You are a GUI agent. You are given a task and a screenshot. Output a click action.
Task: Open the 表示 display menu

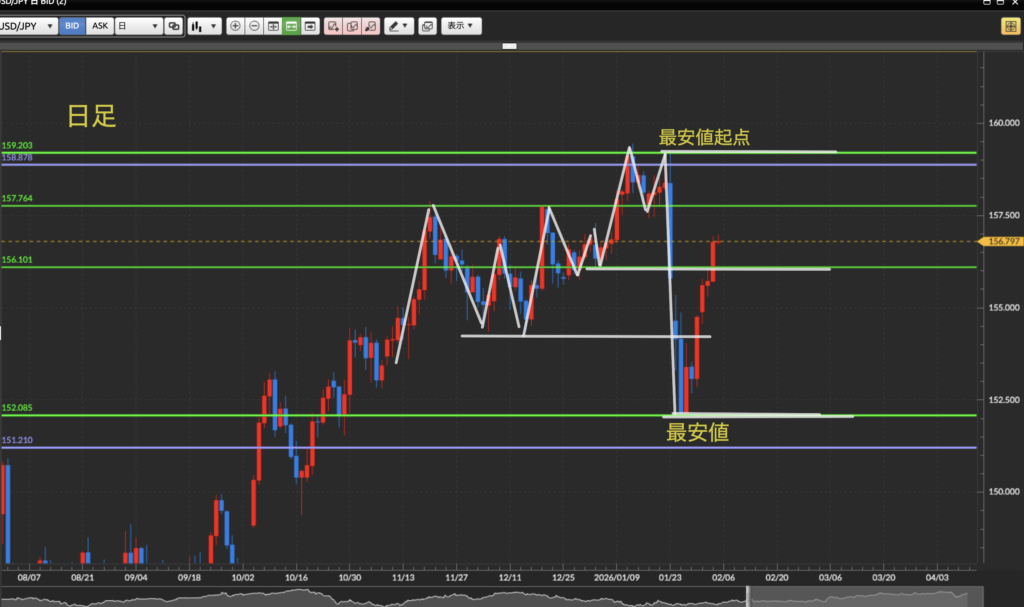[461, 26]
